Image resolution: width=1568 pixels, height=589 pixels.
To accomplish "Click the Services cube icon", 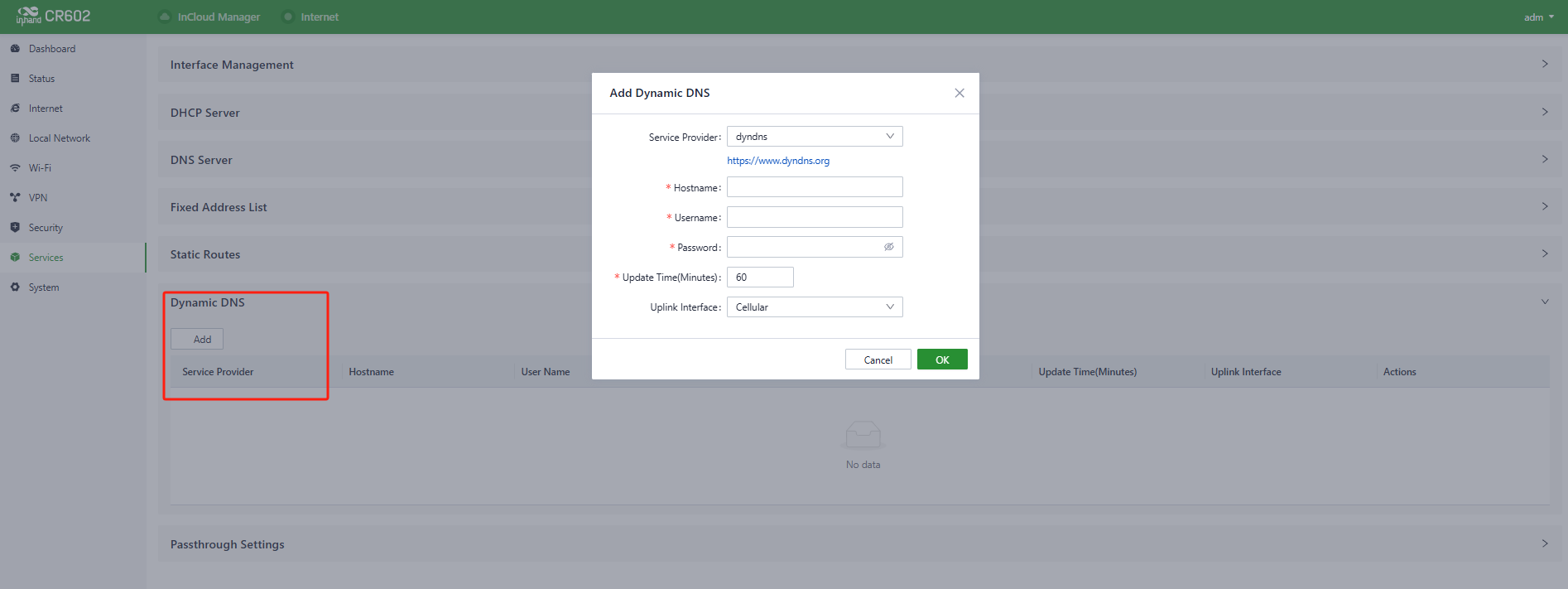I will (x=15, y=258).
